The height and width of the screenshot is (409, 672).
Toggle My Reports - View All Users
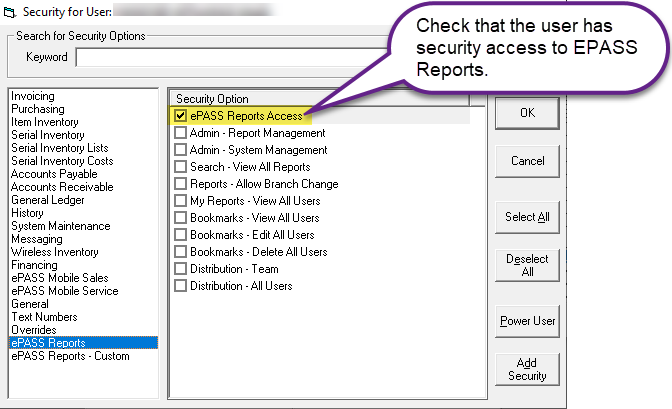pyautogui.click(x=180, y=201)
